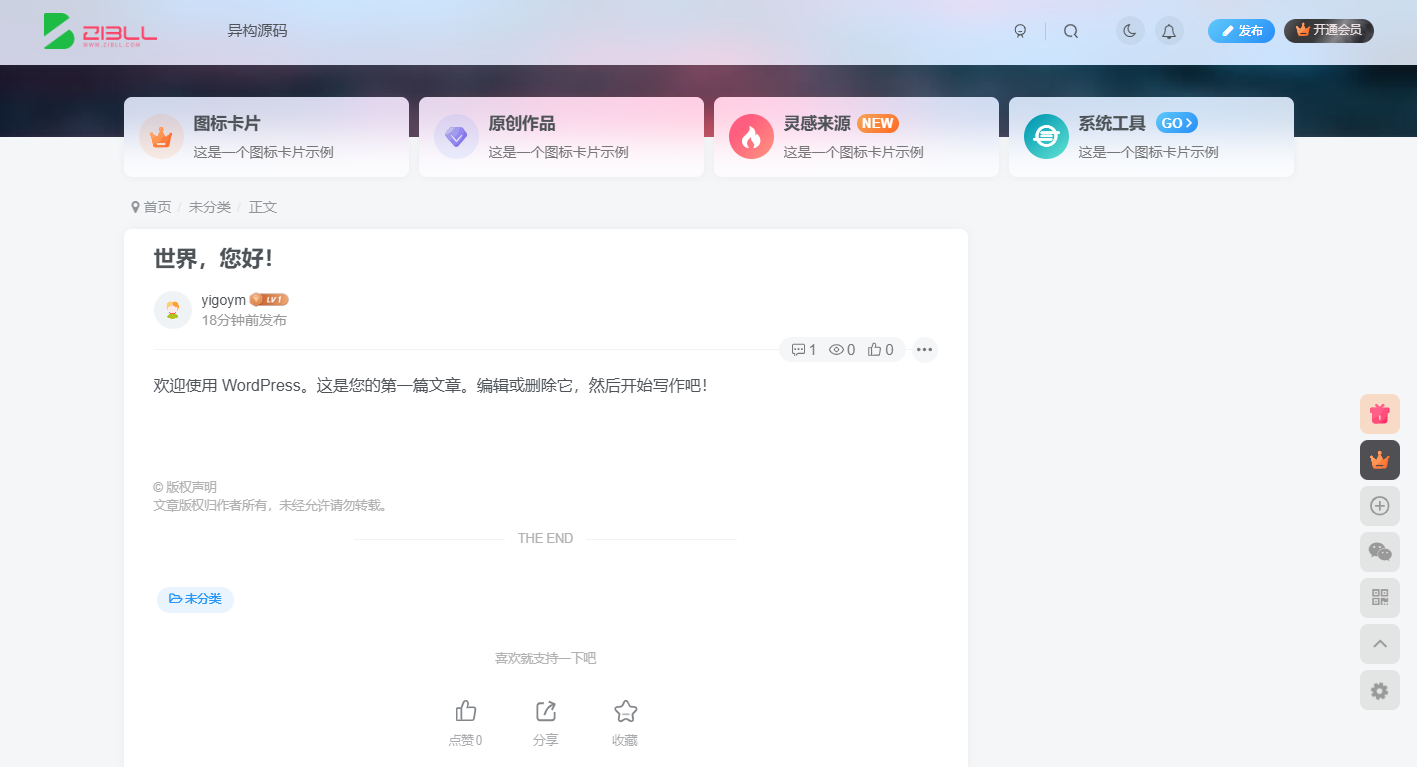Open the settings gear at sidebar bottom
This screenshot has height=767, width=1417.
point(1379,690)
